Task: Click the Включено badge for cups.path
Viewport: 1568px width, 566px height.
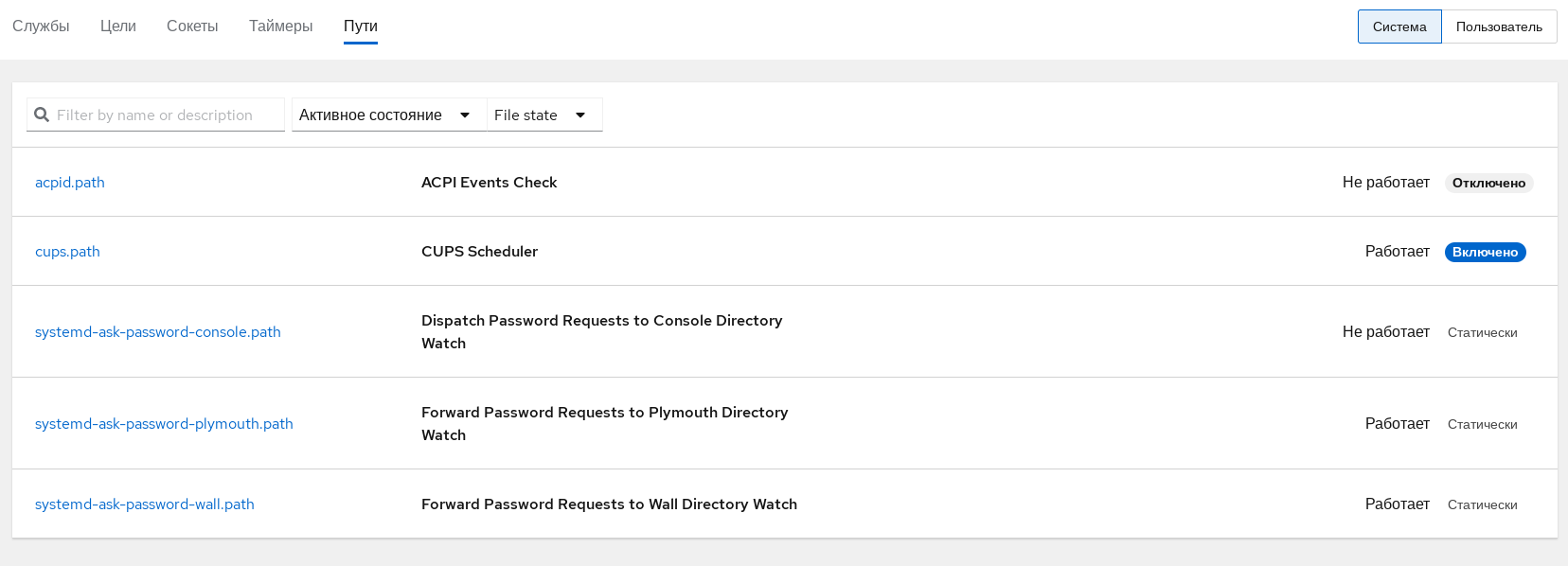Action: coord(1484,253)
